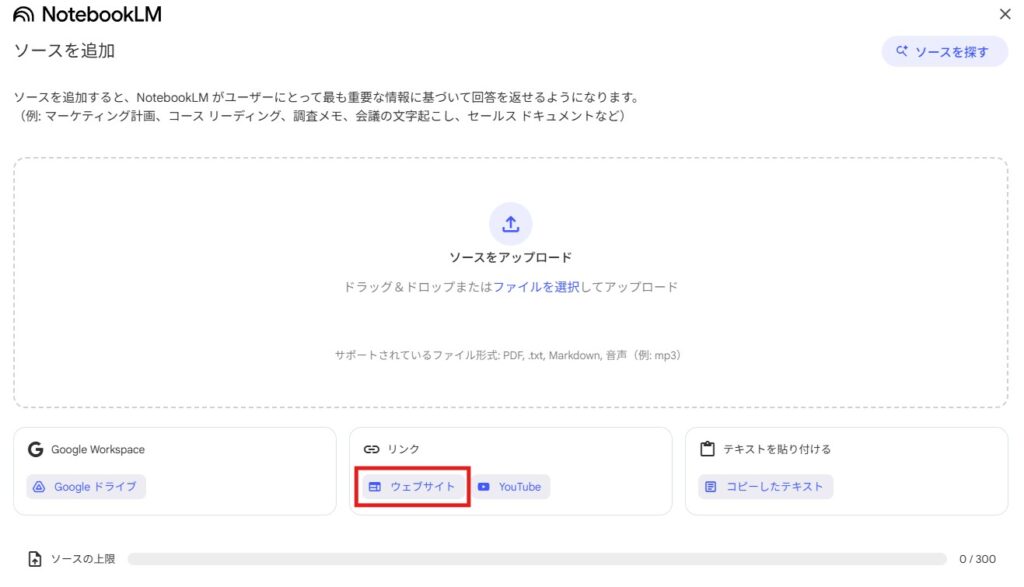Click the source limit progress bar
1024x587 pixels.
pos(536,560)
